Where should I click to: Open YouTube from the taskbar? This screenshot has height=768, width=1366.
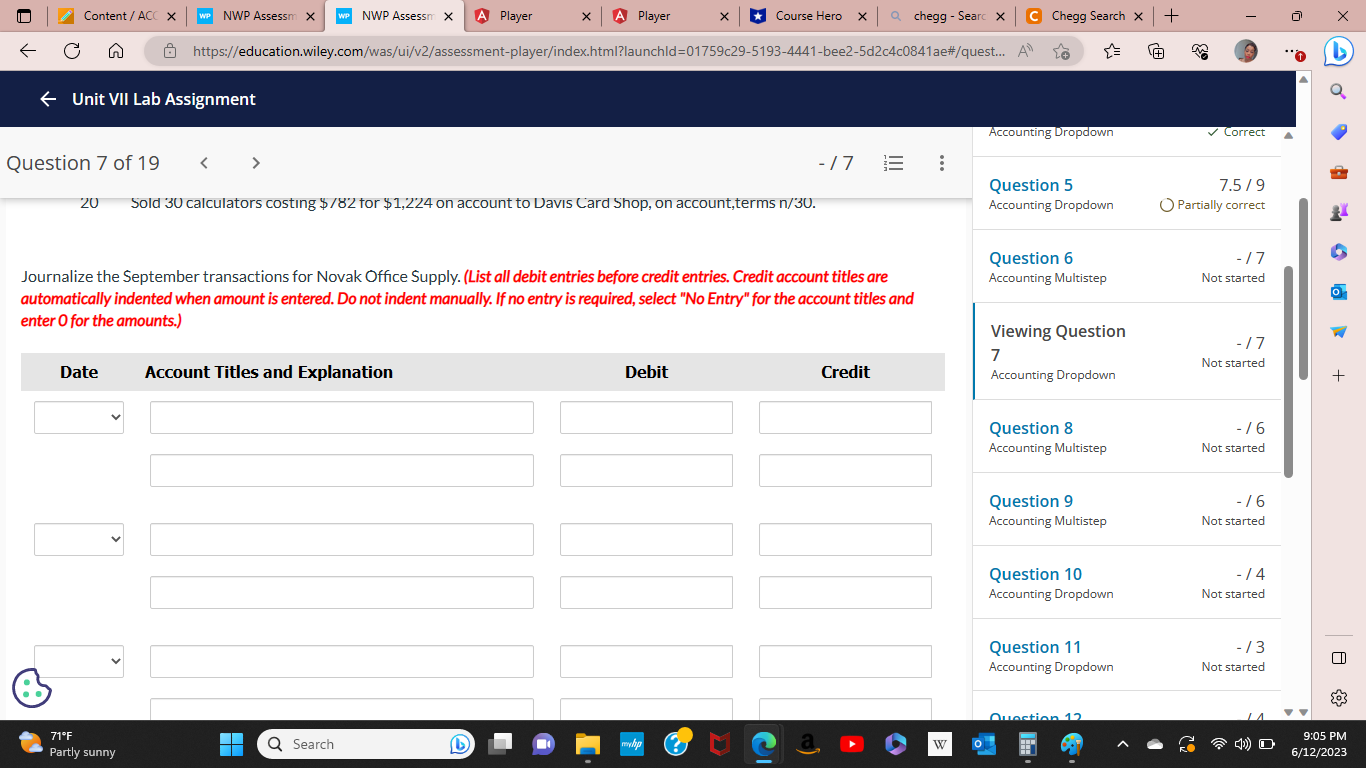pos(852,744)
